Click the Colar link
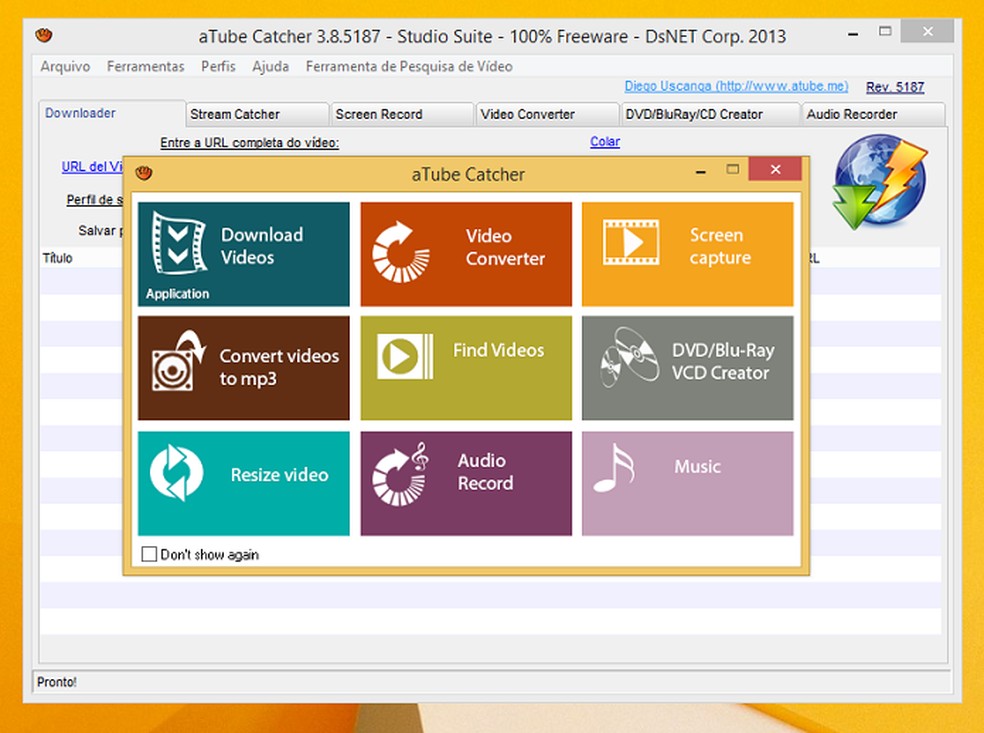The width and height of the screenshot is (984, 733). tap(605, 142)
